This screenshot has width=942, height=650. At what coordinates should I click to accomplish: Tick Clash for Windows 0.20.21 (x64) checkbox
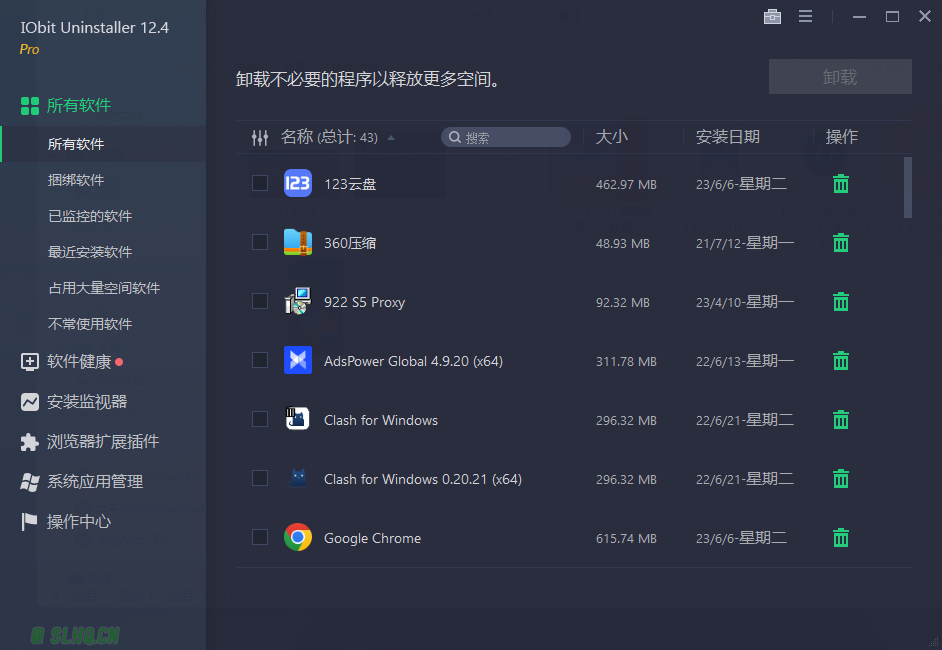(260, 478)
